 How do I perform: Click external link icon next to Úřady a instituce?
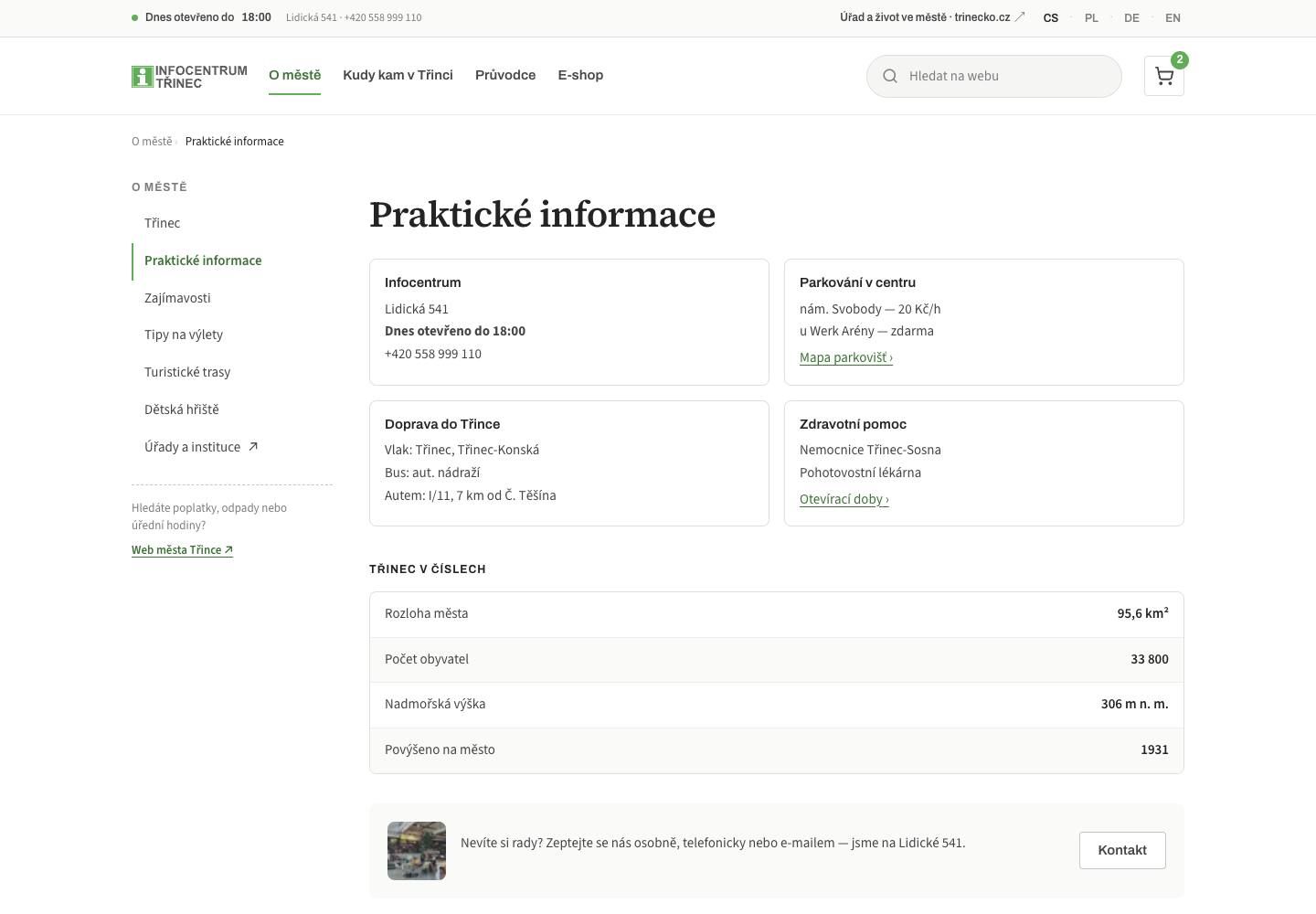click(x=253, y=447)
